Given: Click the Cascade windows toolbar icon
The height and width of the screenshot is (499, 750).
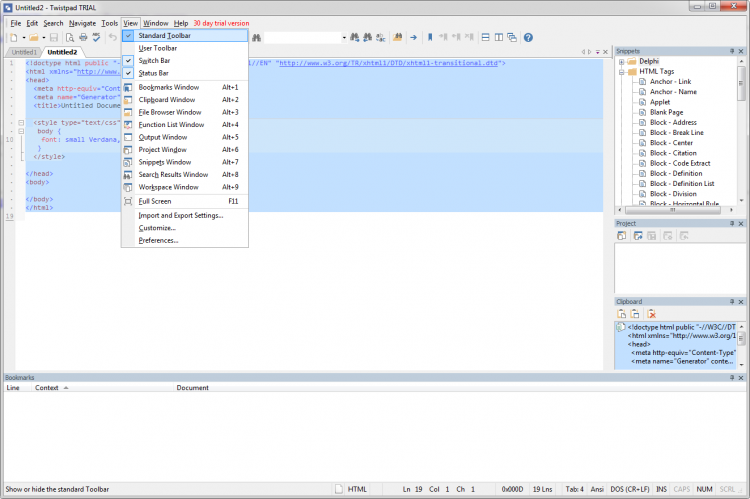Looking at the screenshot, I should tap(512, 37).
